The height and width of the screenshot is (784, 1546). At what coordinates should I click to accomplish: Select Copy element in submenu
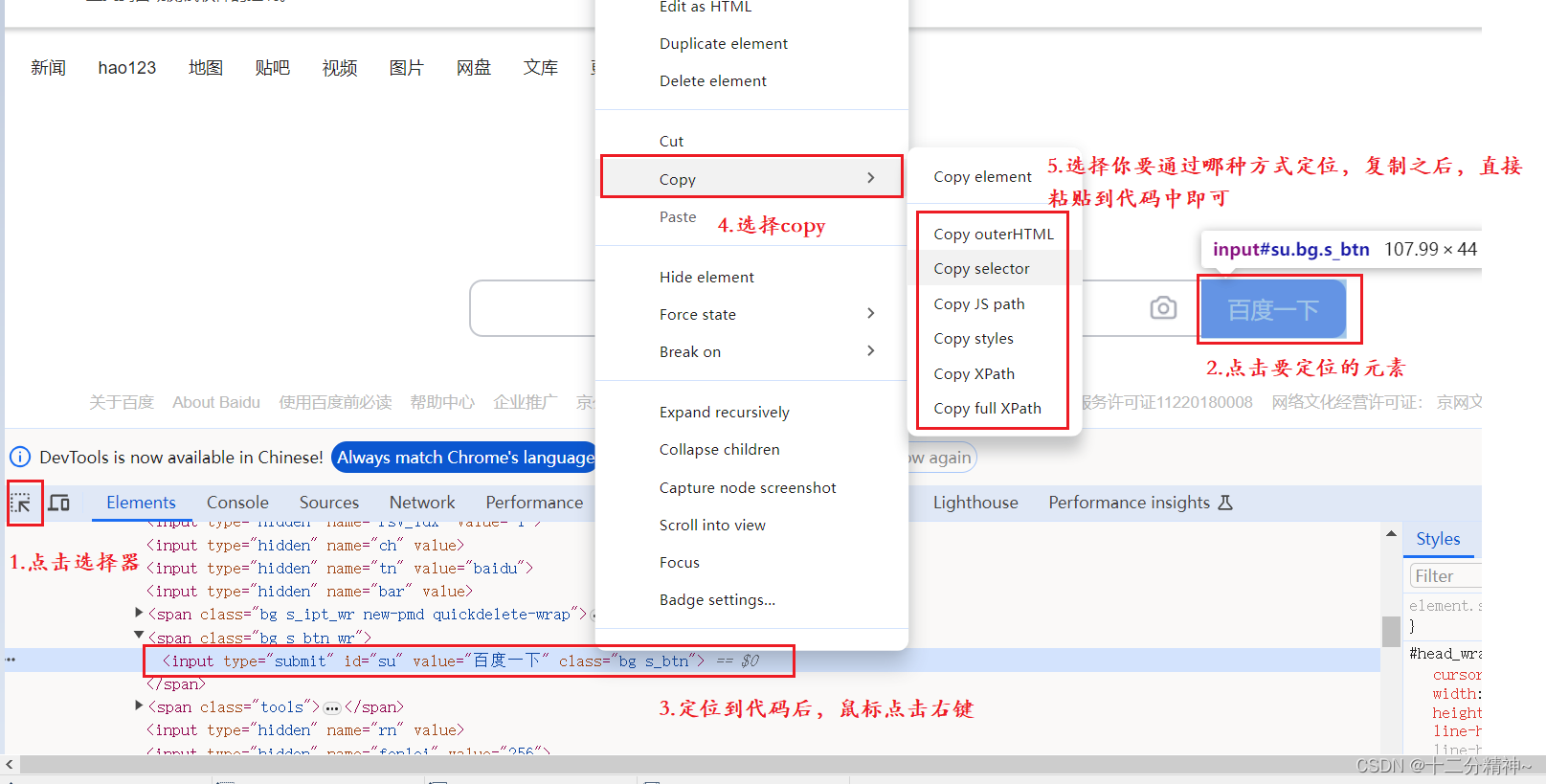[x=982, y=177]
